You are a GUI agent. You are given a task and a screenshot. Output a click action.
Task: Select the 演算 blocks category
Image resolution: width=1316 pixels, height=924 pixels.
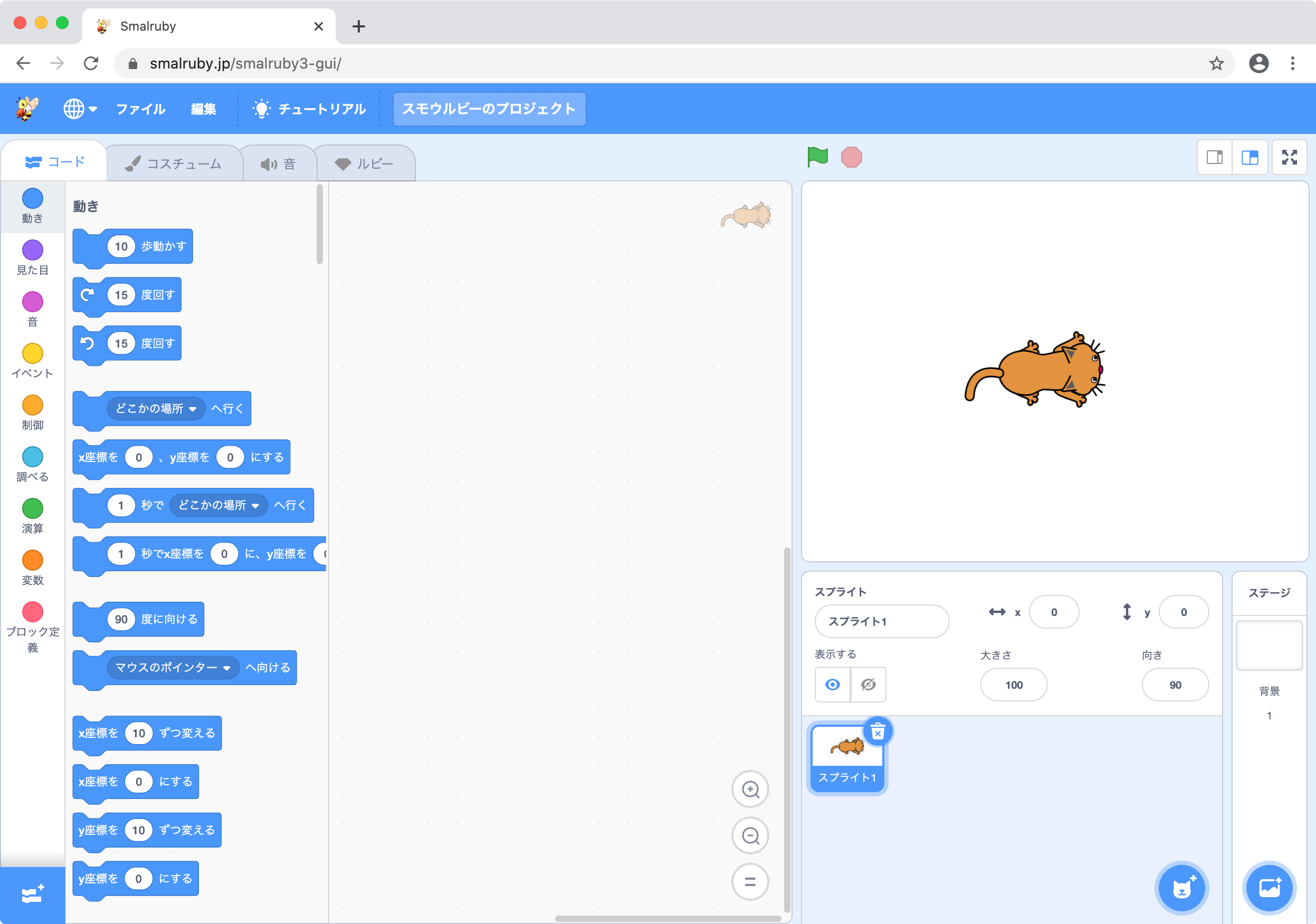click(33, 516)
